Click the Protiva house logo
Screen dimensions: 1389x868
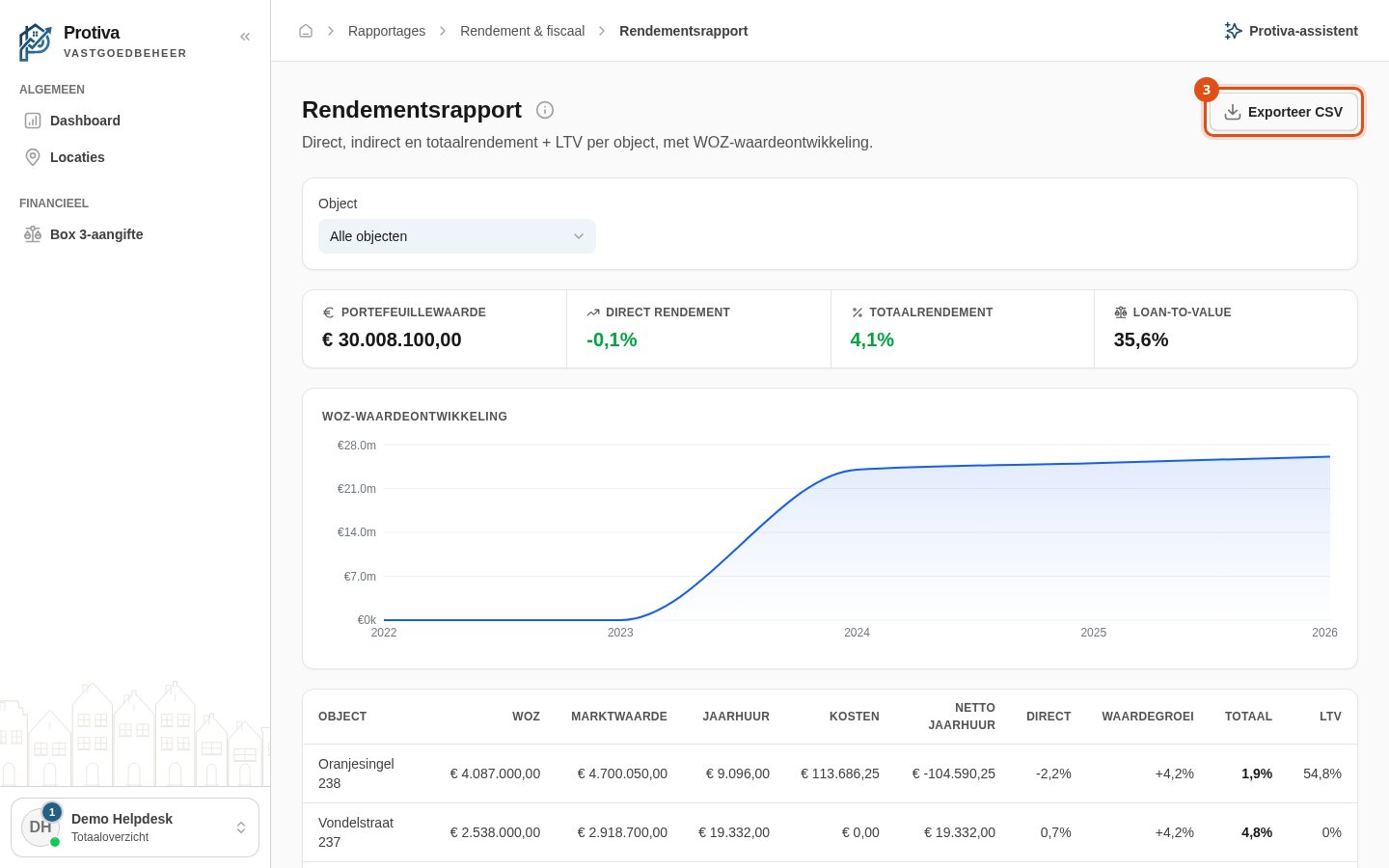[35, 42]
